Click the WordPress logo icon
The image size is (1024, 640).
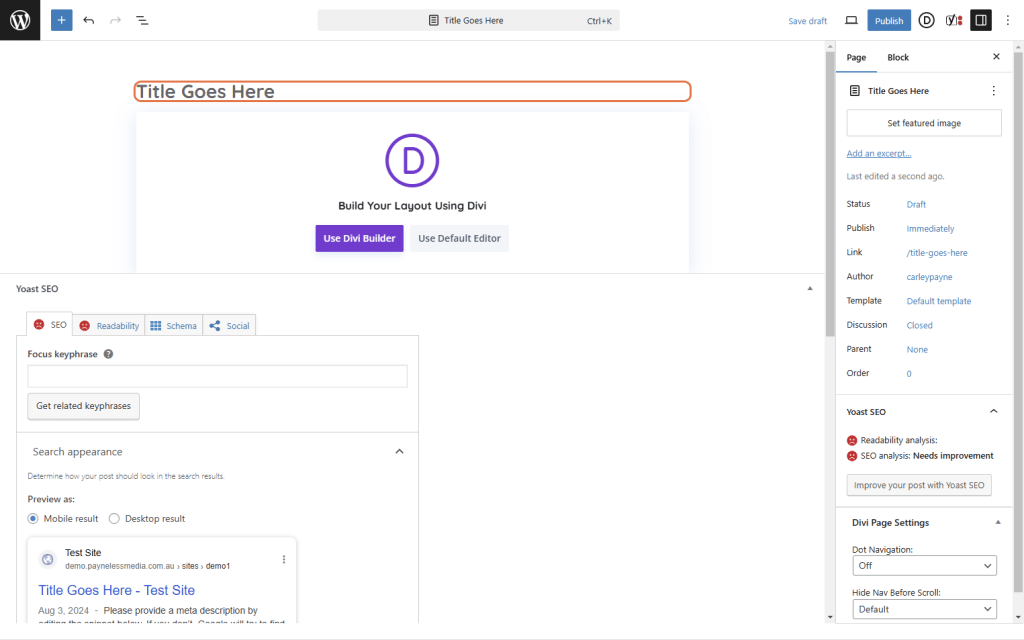pyautogui.click(x=20, y=20)
